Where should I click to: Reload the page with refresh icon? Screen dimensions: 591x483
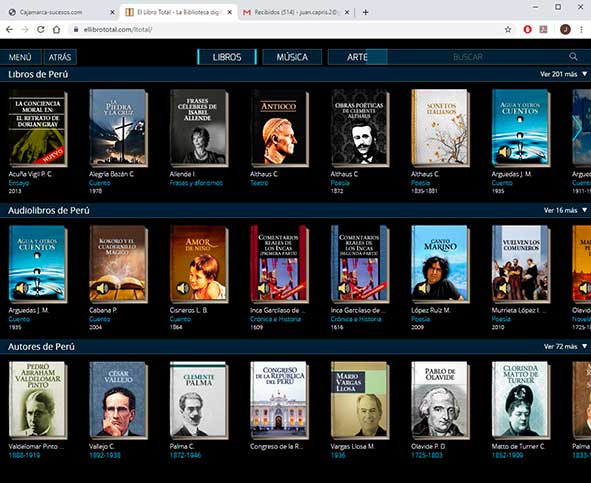(x=41, y=29)
